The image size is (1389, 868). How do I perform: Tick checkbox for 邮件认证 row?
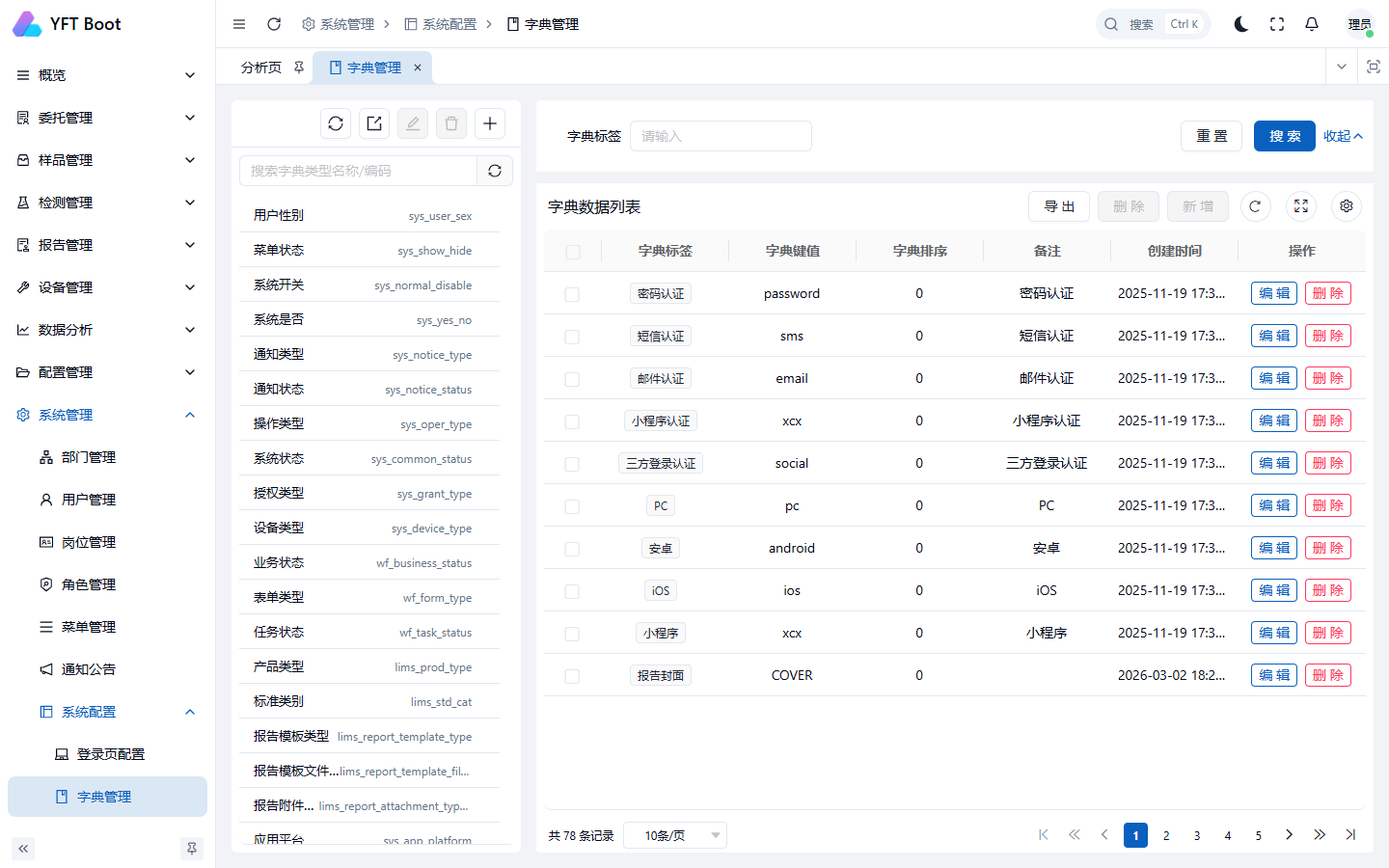click(572, 379)
